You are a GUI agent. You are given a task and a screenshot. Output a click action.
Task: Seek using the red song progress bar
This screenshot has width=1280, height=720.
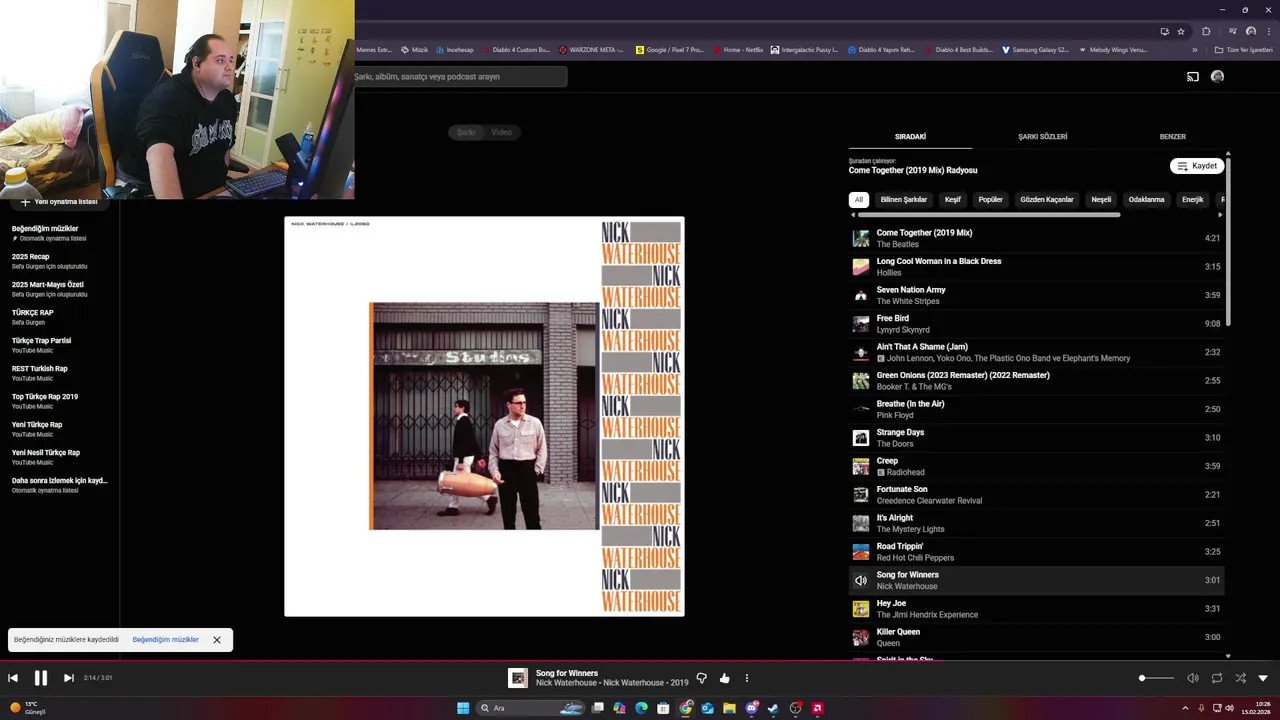(x=640, y=660)
